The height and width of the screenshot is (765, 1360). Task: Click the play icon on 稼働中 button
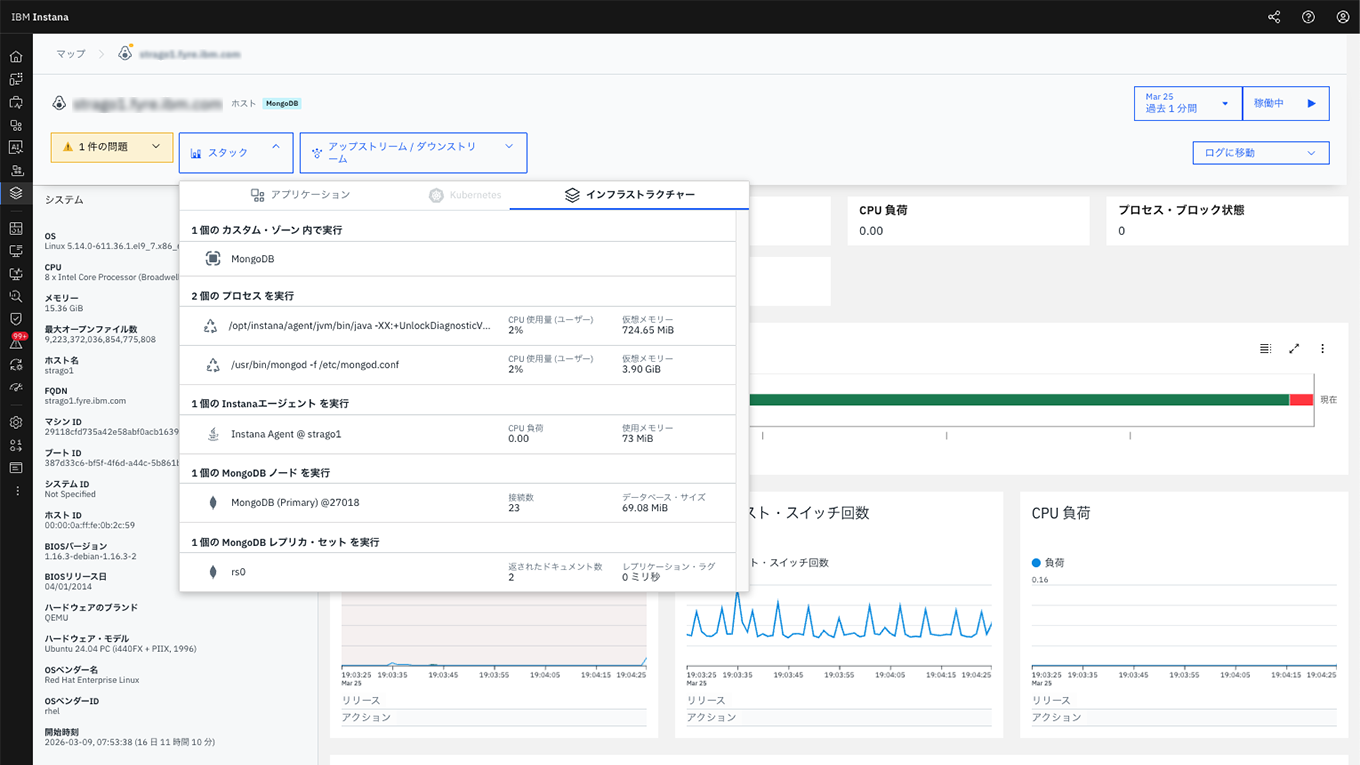click(x=1311, y=103)
